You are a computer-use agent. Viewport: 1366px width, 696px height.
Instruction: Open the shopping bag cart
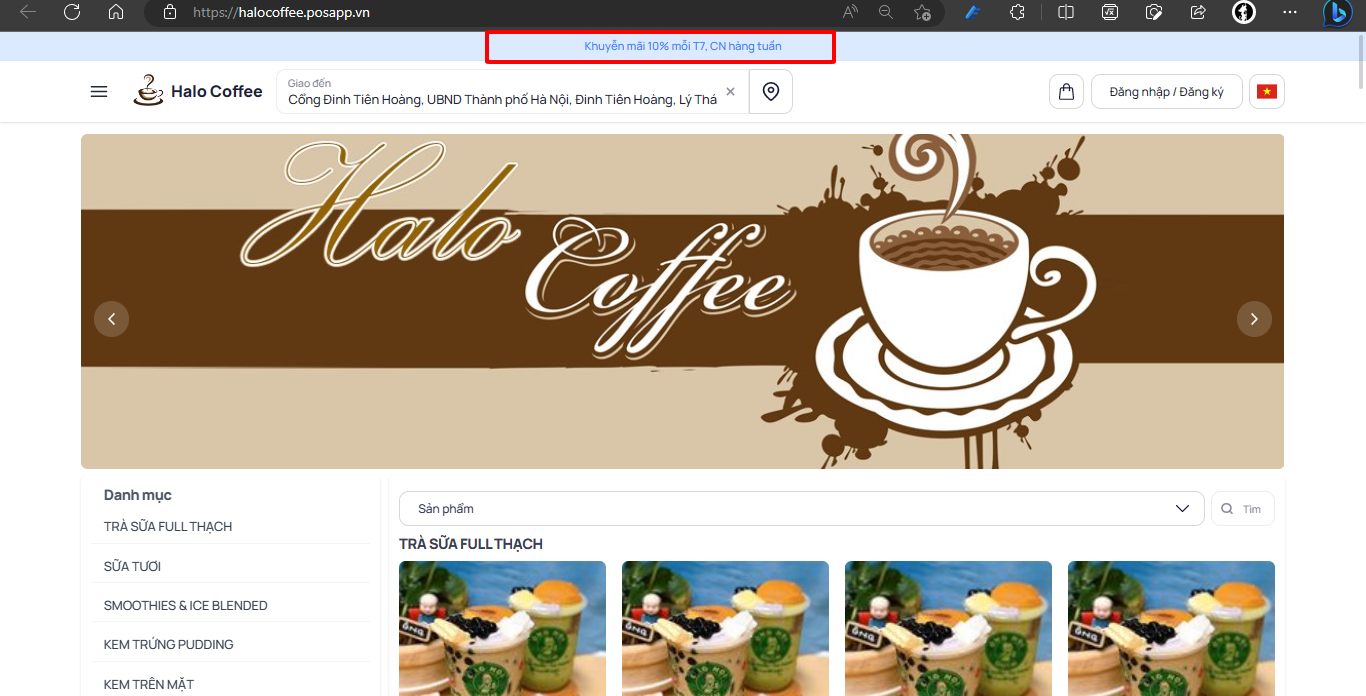click(1066, 92)
